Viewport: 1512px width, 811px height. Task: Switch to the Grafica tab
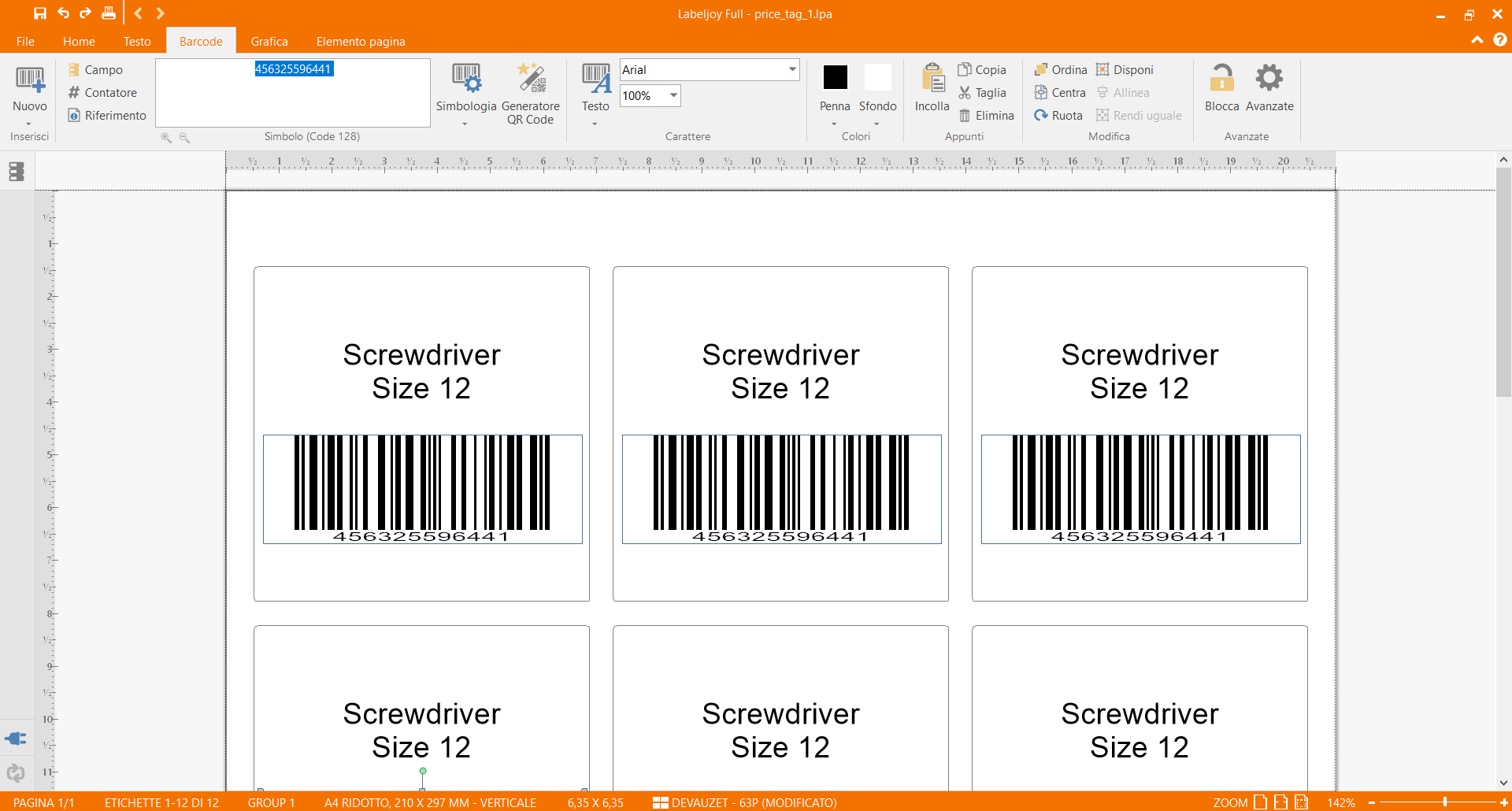point(269,42)
